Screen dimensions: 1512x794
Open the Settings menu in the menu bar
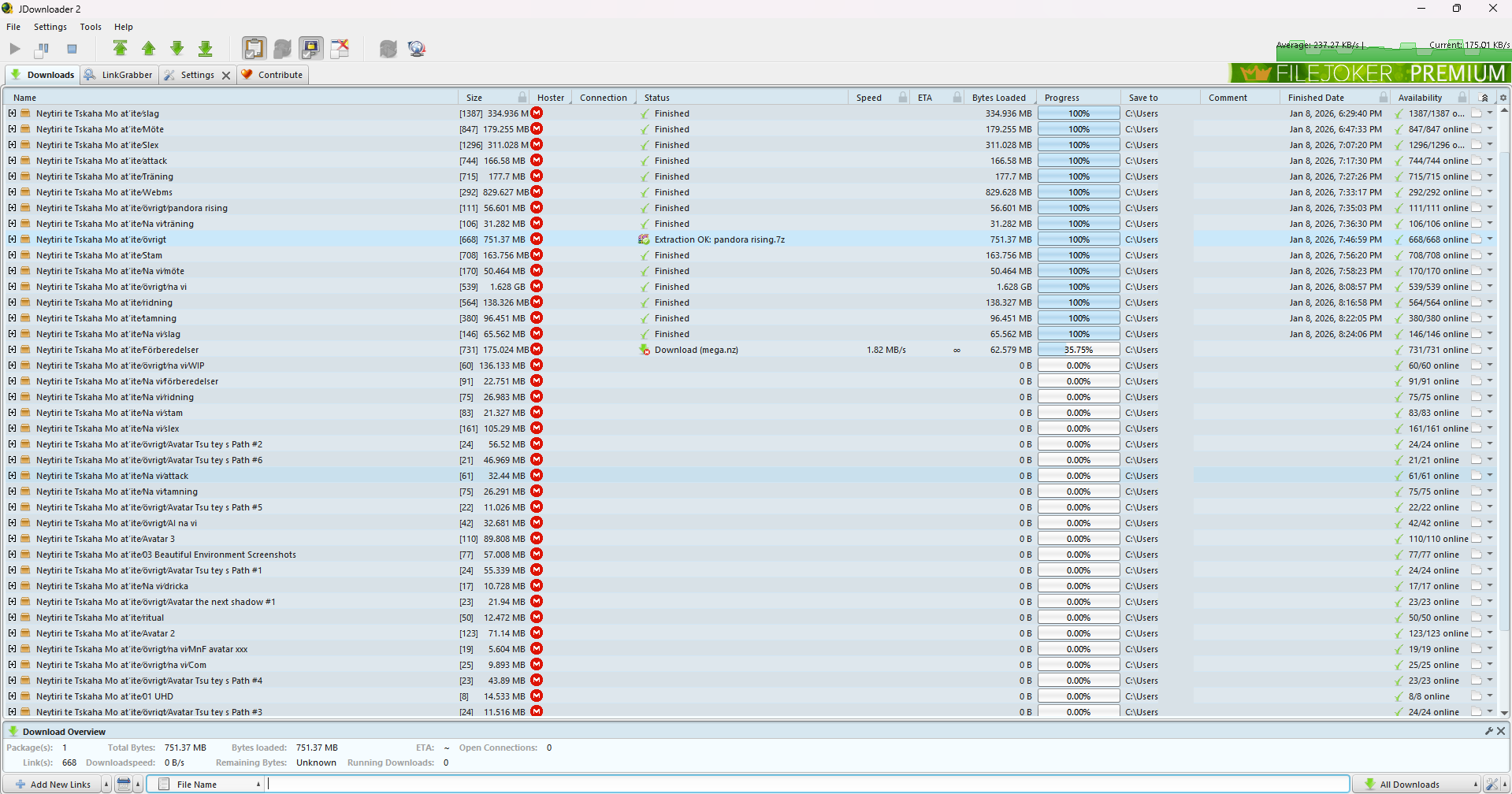[x=50, y=27]
